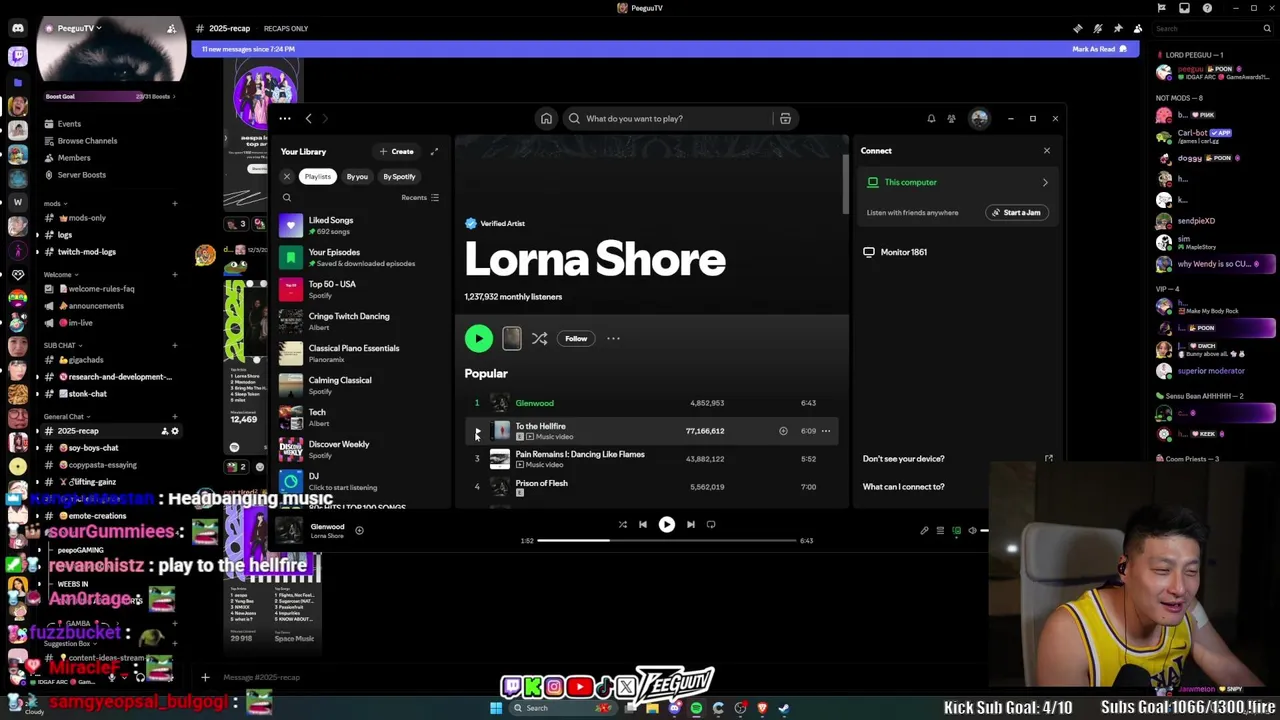Viewport: 1280px width, 720px height.
Task: Open more options for To the Hellfire
Action: pos(826,431)
